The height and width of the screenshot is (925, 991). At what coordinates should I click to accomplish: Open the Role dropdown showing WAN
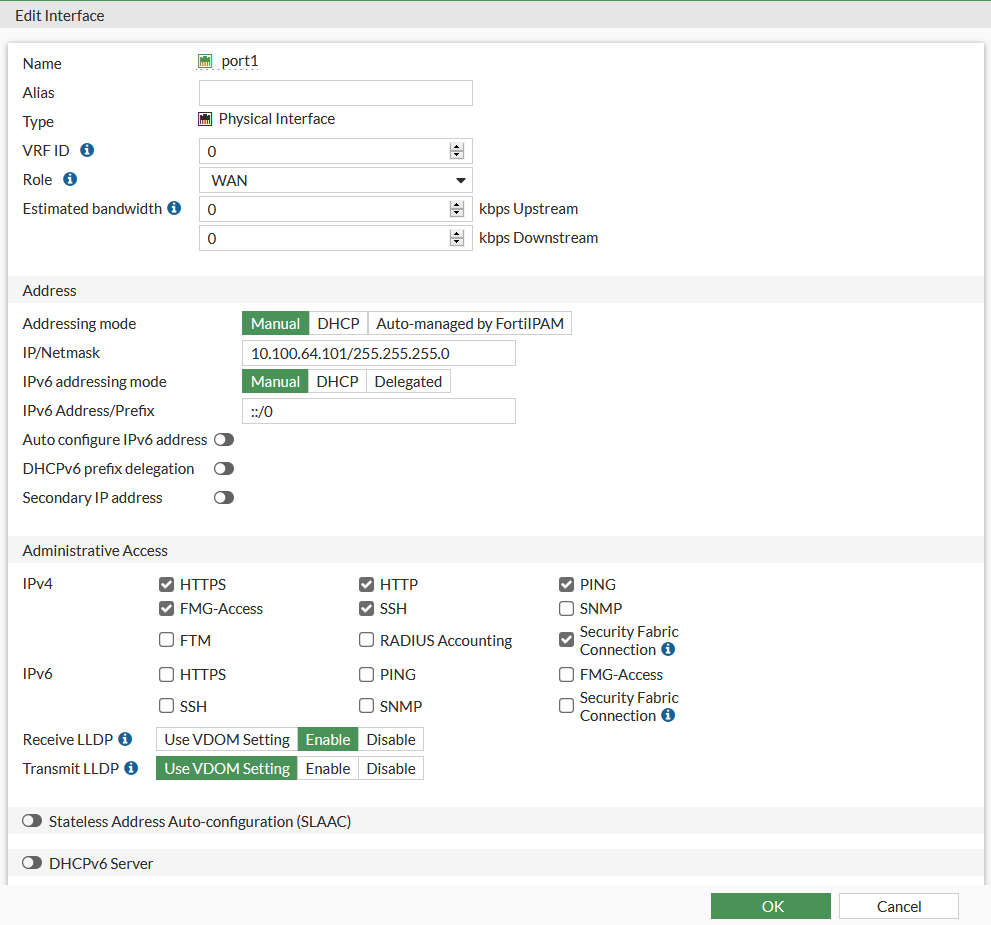click(335, 180)
